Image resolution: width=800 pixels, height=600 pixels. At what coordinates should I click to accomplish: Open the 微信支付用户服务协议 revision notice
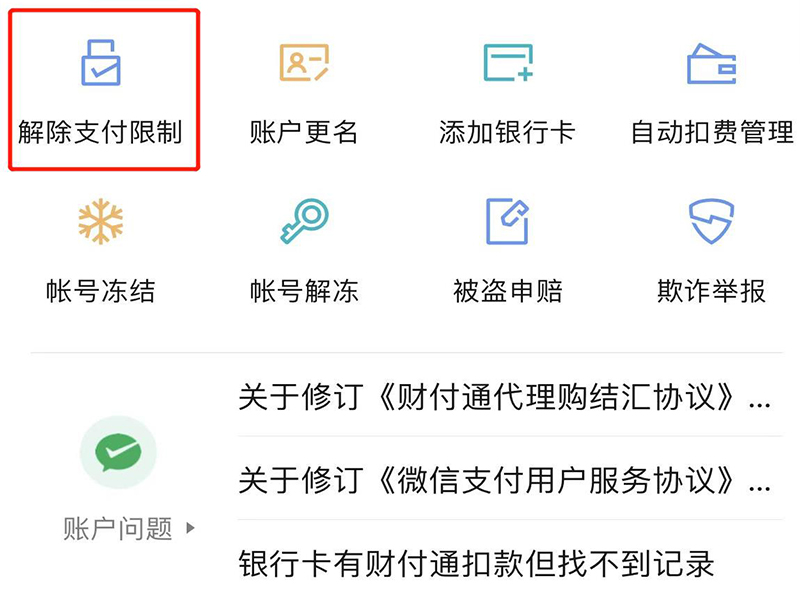505,480
